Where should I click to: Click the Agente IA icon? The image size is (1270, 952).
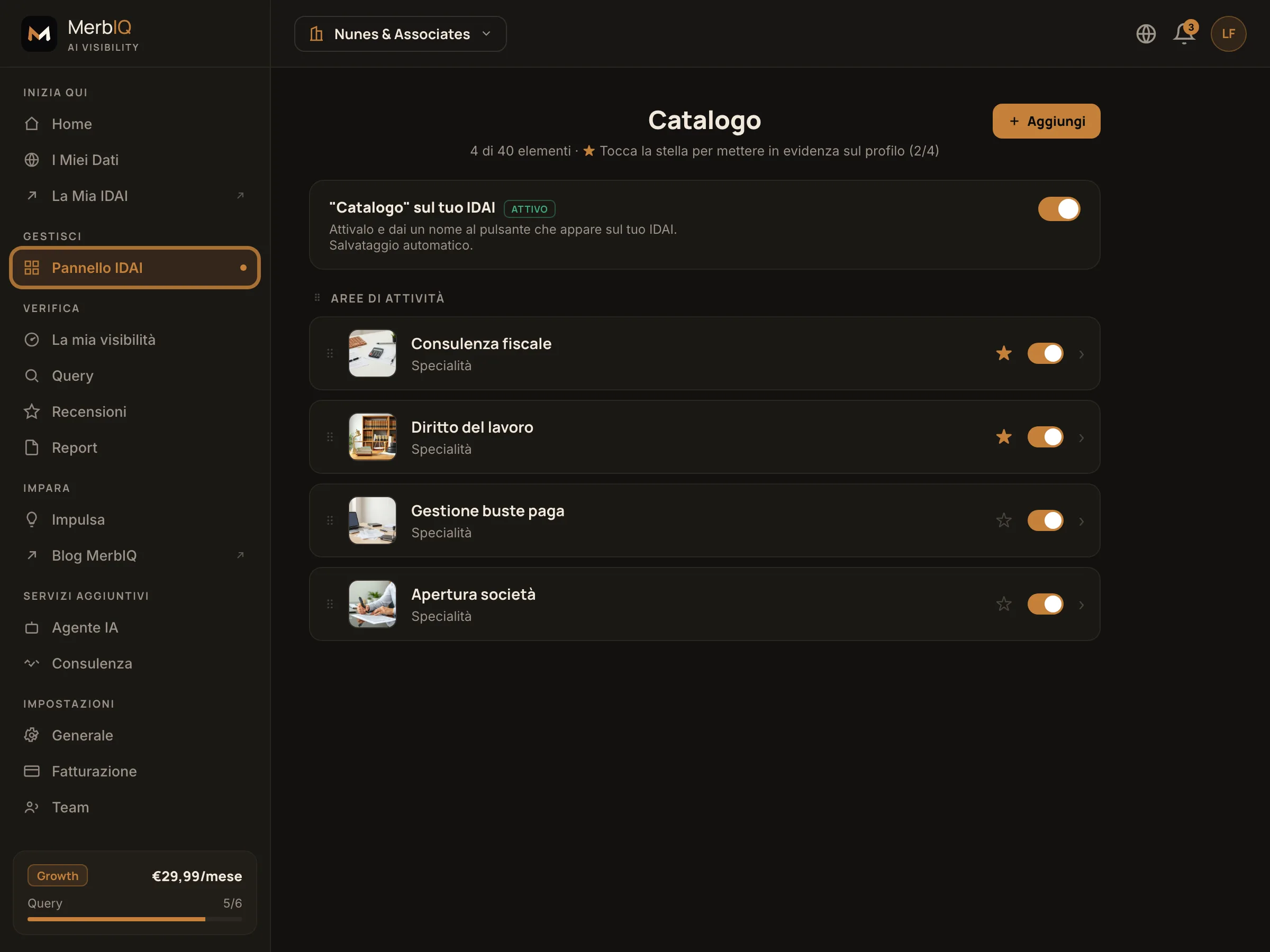32,628
